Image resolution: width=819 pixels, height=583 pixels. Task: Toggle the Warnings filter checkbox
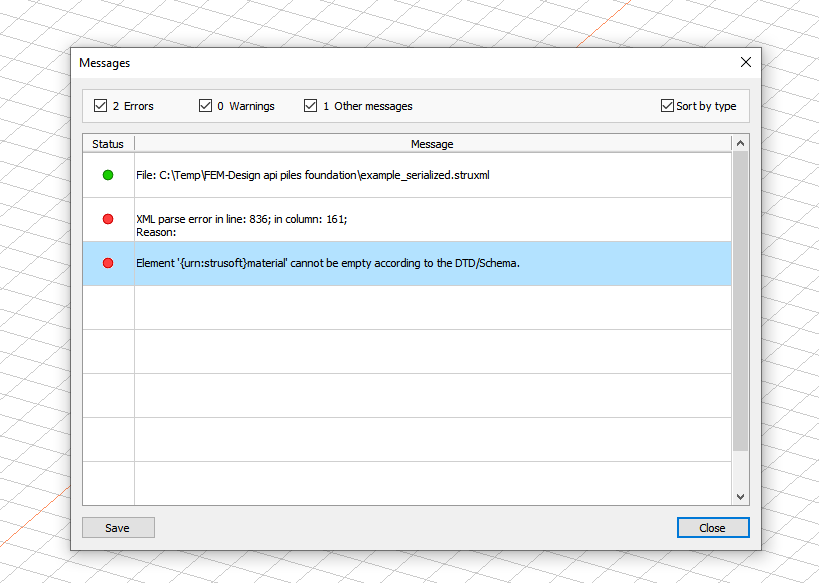click(205, 106)
